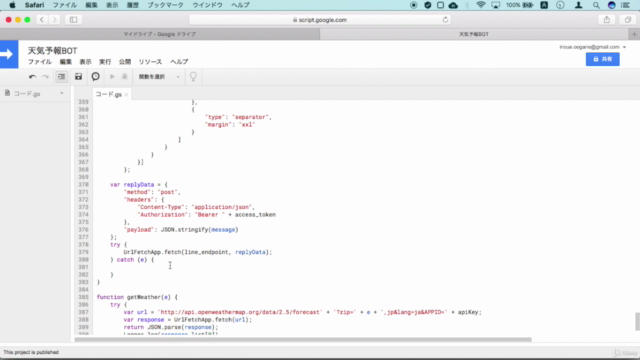Open the 公開 menu

(x=125, y=62)
